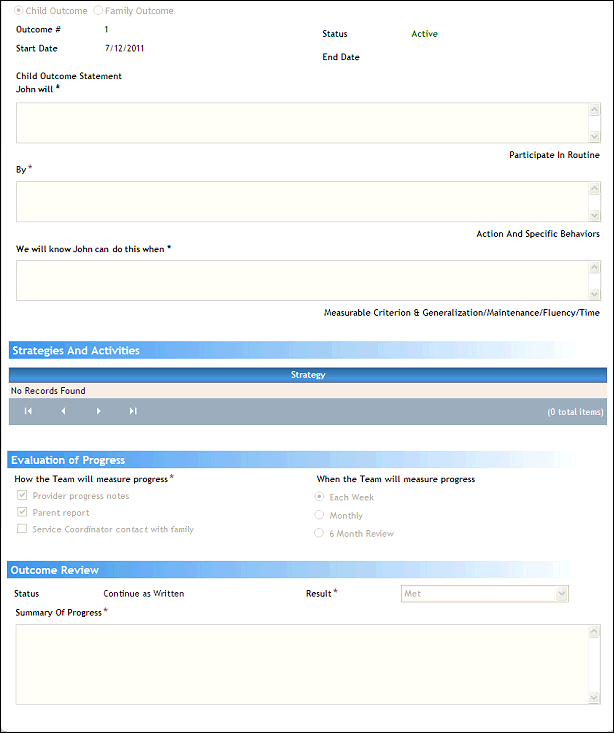
Task: Focus the 'By' text area
Action: pos(301,201)
